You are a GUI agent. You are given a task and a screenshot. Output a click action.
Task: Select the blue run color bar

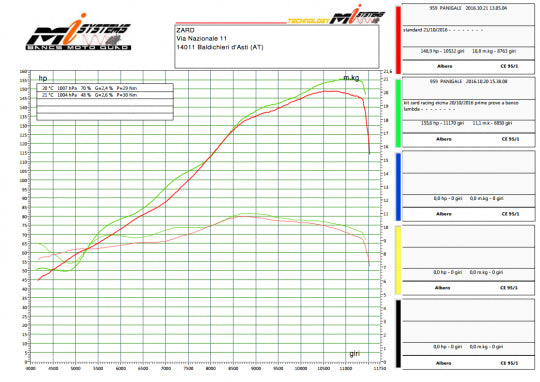(398, 187)
